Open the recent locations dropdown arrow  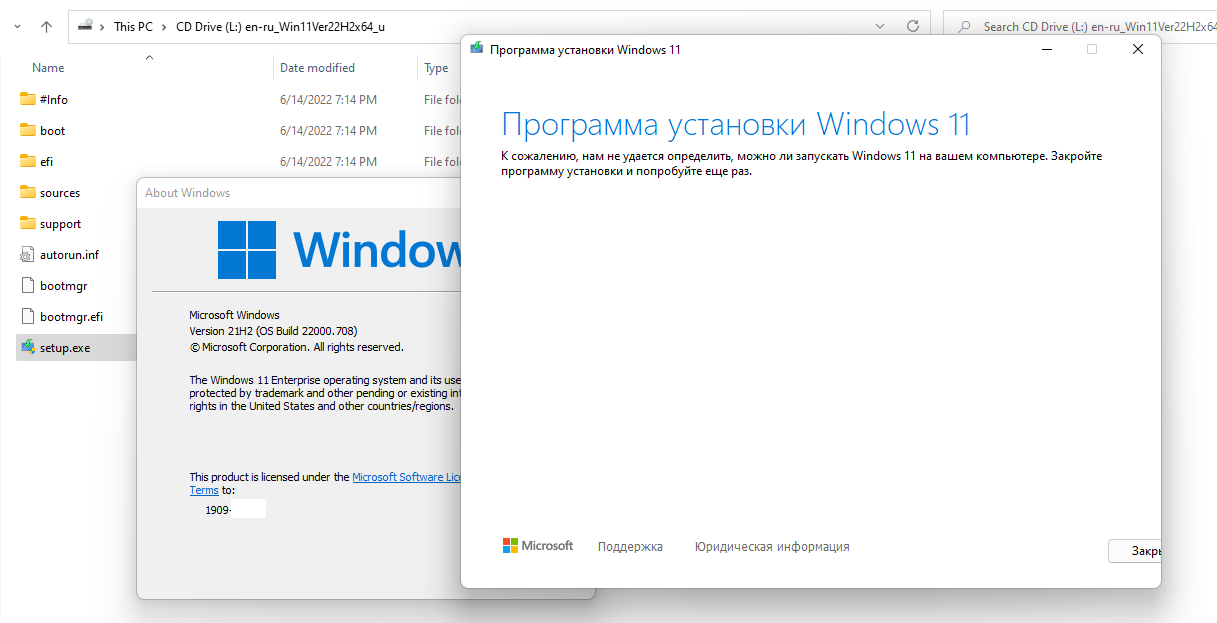point(19,27)
